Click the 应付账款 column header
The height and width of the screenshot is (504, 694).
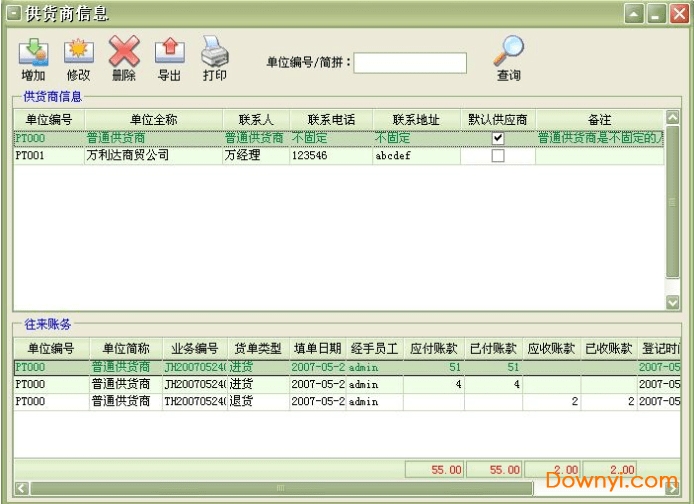[434, 349]
